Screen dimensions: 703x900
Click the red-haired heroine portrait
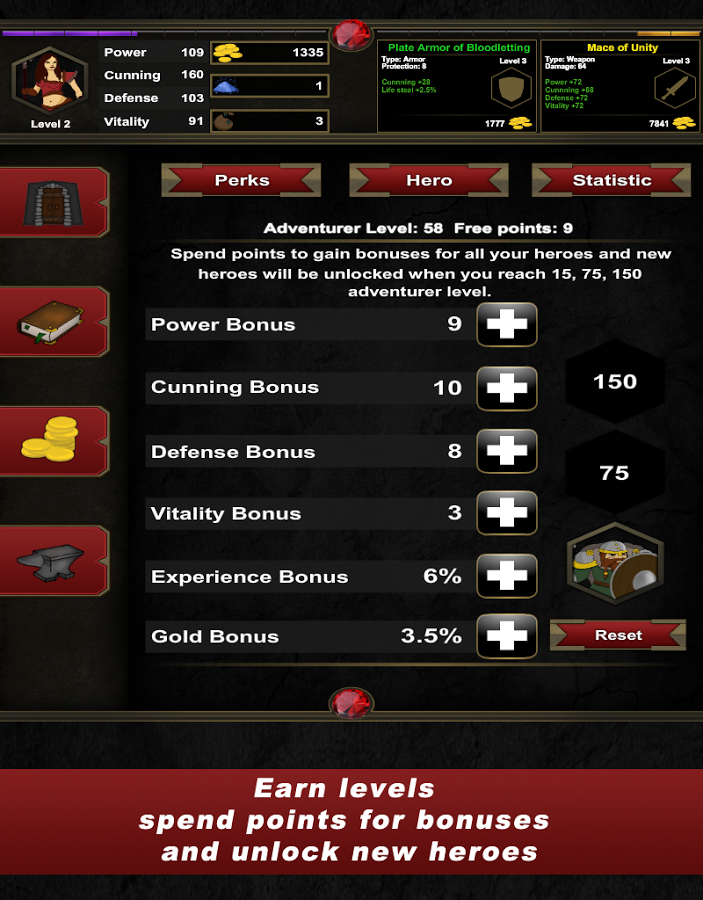tap(50, 82)
